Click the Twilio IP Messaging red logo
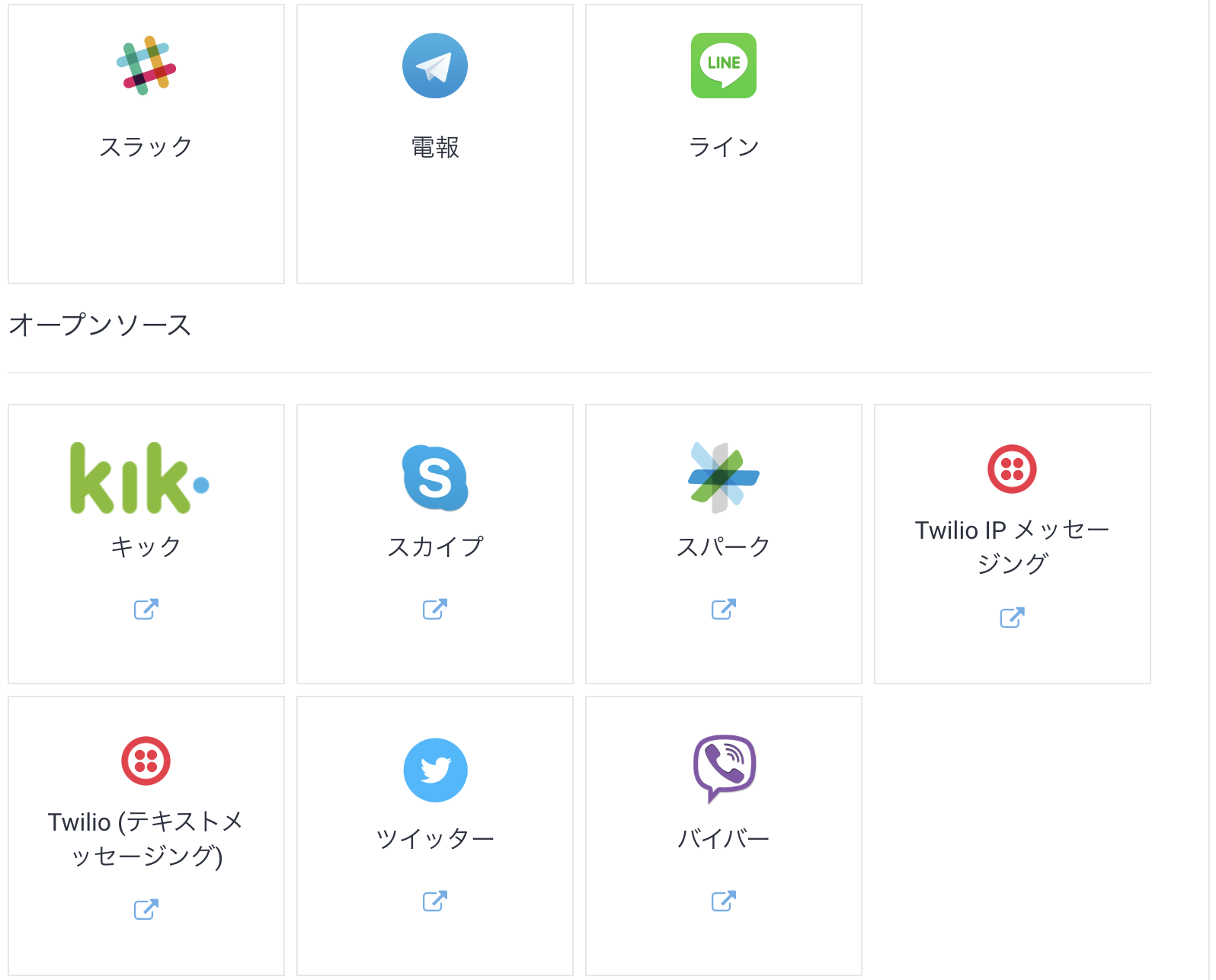This screenshot has width=1216, height=980. (x=1012, y=469)
